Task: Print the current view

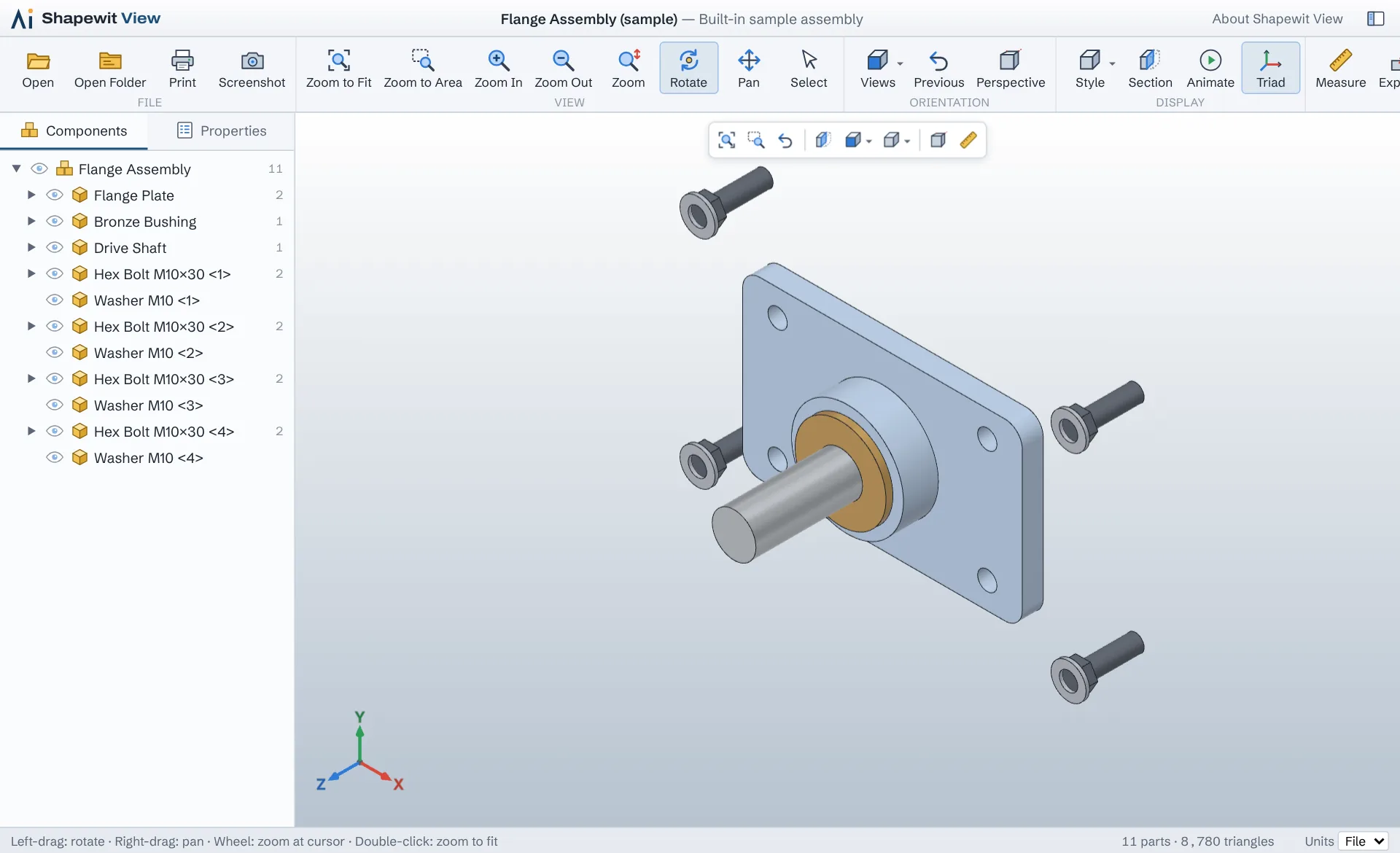Action: (182, 69)
